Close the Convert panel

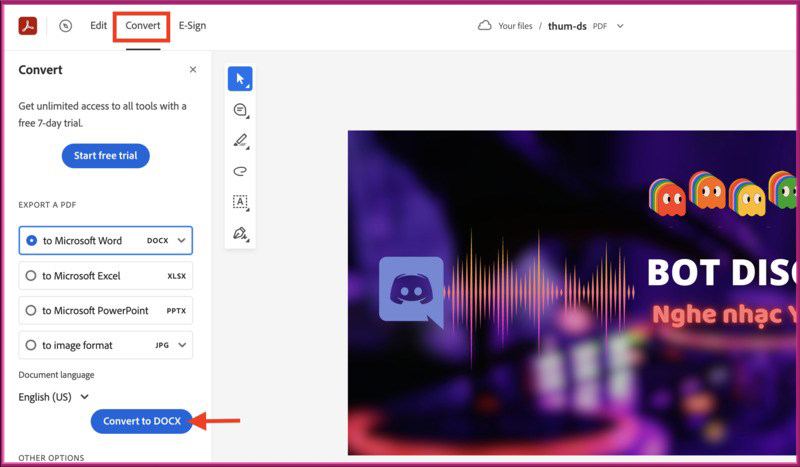click(193, 69)
